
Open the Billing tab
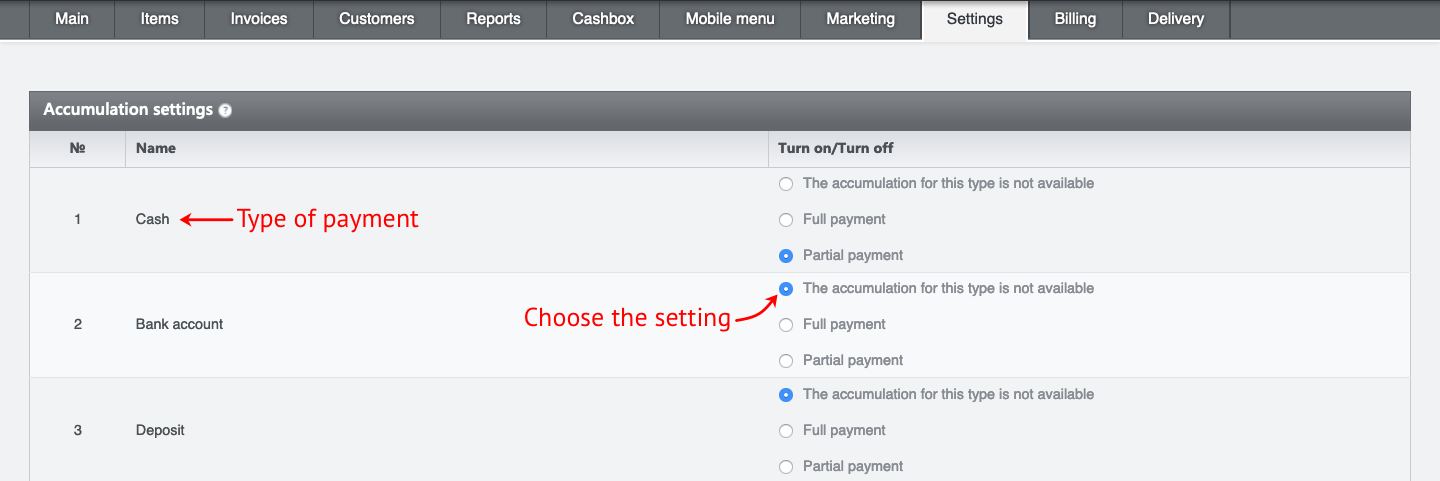[x=1075, y=19]
